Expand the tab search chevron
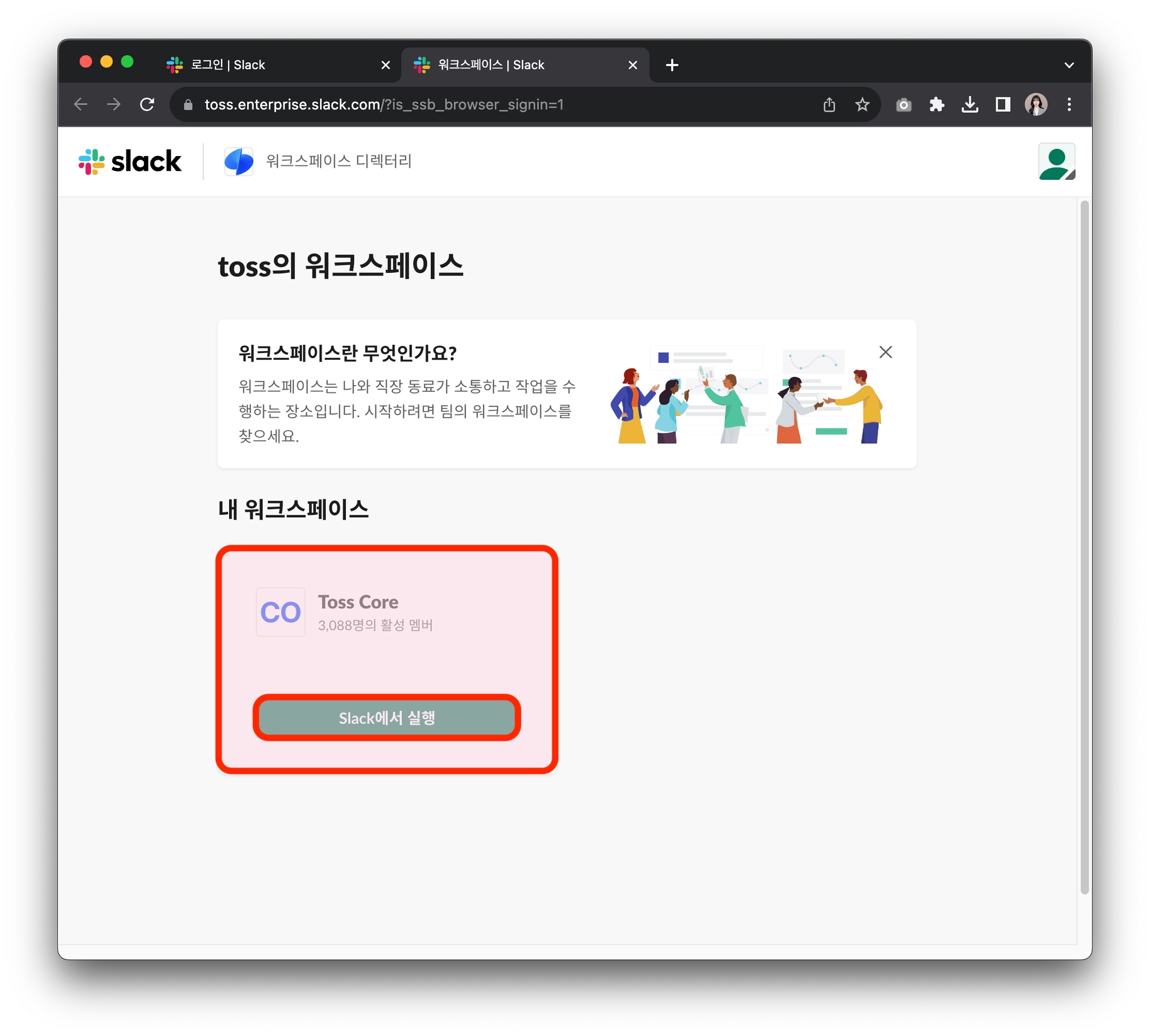1150x1036 pixels. (1069, 66)
